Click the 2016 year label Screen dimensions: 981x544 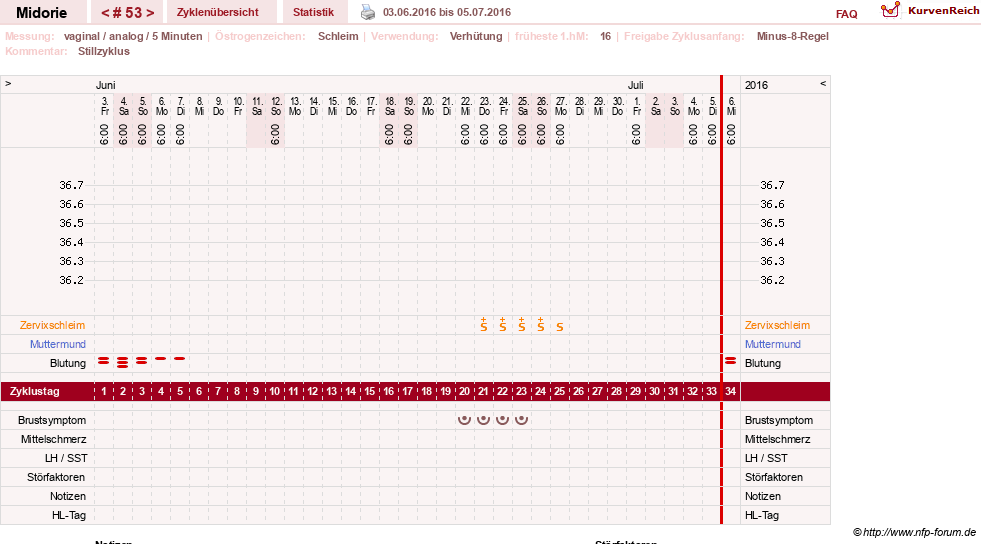(756, 85)
